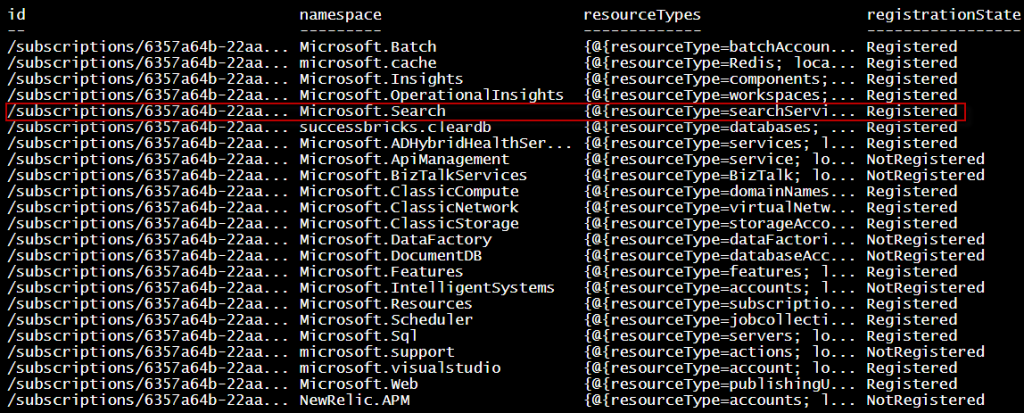This screenshot has height=413, width=1024.
Task: Click the 'resourceTypes' column header
Action: pyautogui.click(x=642, y=15)
